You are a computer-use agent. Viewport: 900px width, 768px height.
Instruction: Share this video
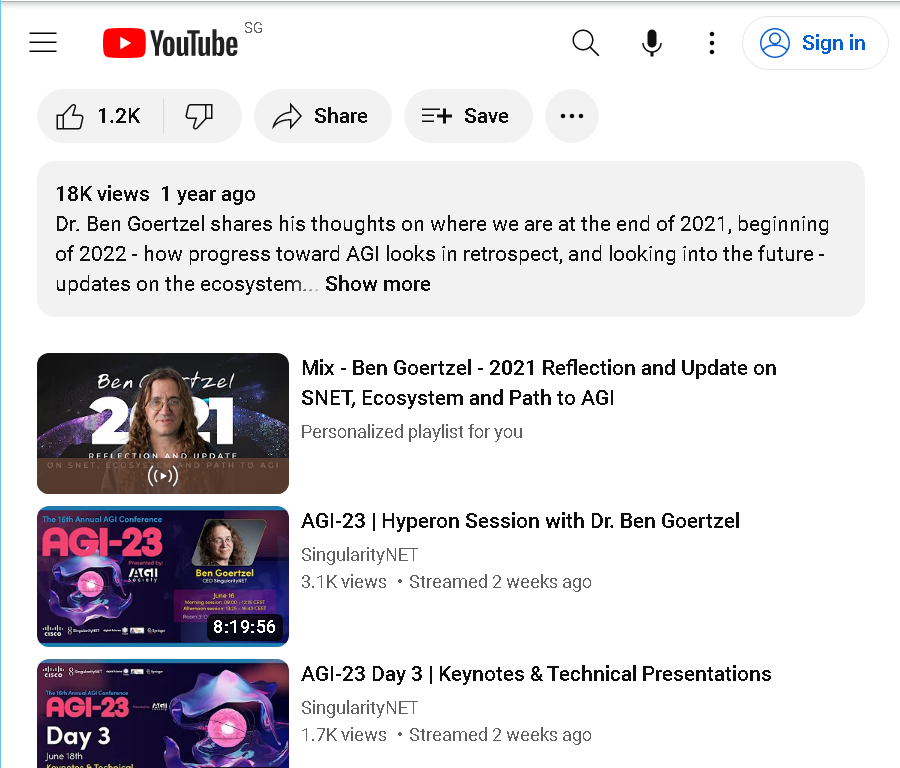323,116
